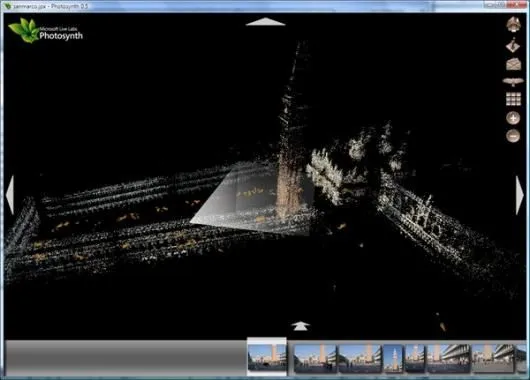Image resolution: width=530 pixels, height=380 pixels.
Task: Click the bird's-eye overhead view icon
Action: click(x=513, y=82)
